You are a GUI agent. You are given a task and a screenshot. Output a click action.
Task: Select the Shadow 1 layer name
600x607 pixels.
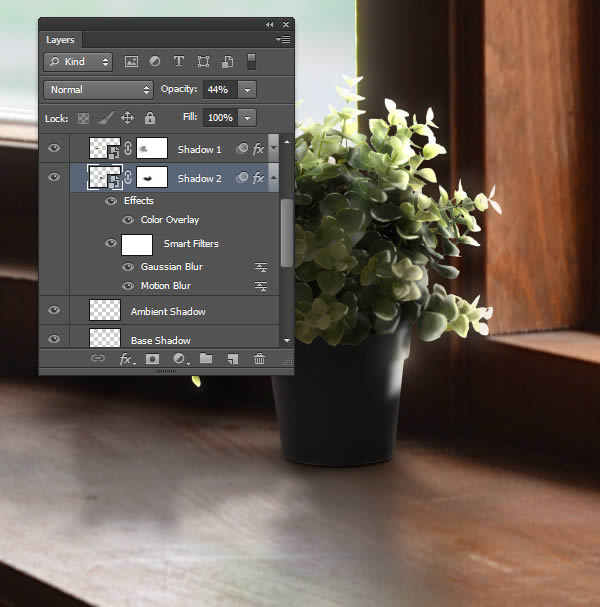click(x=199, y=149)
